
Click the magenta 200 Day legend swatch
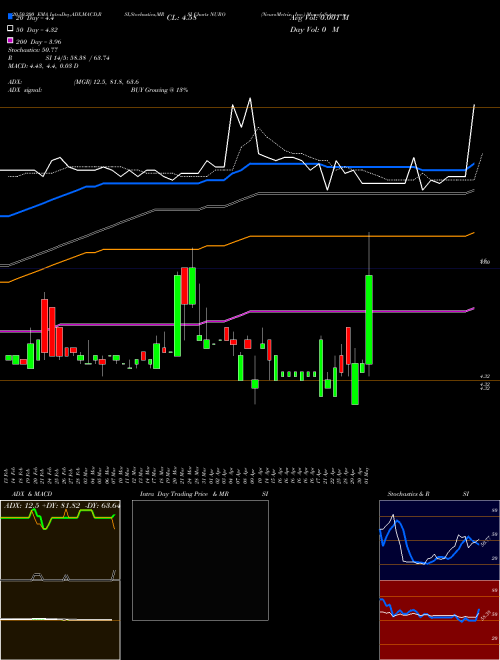click(10, 41)
